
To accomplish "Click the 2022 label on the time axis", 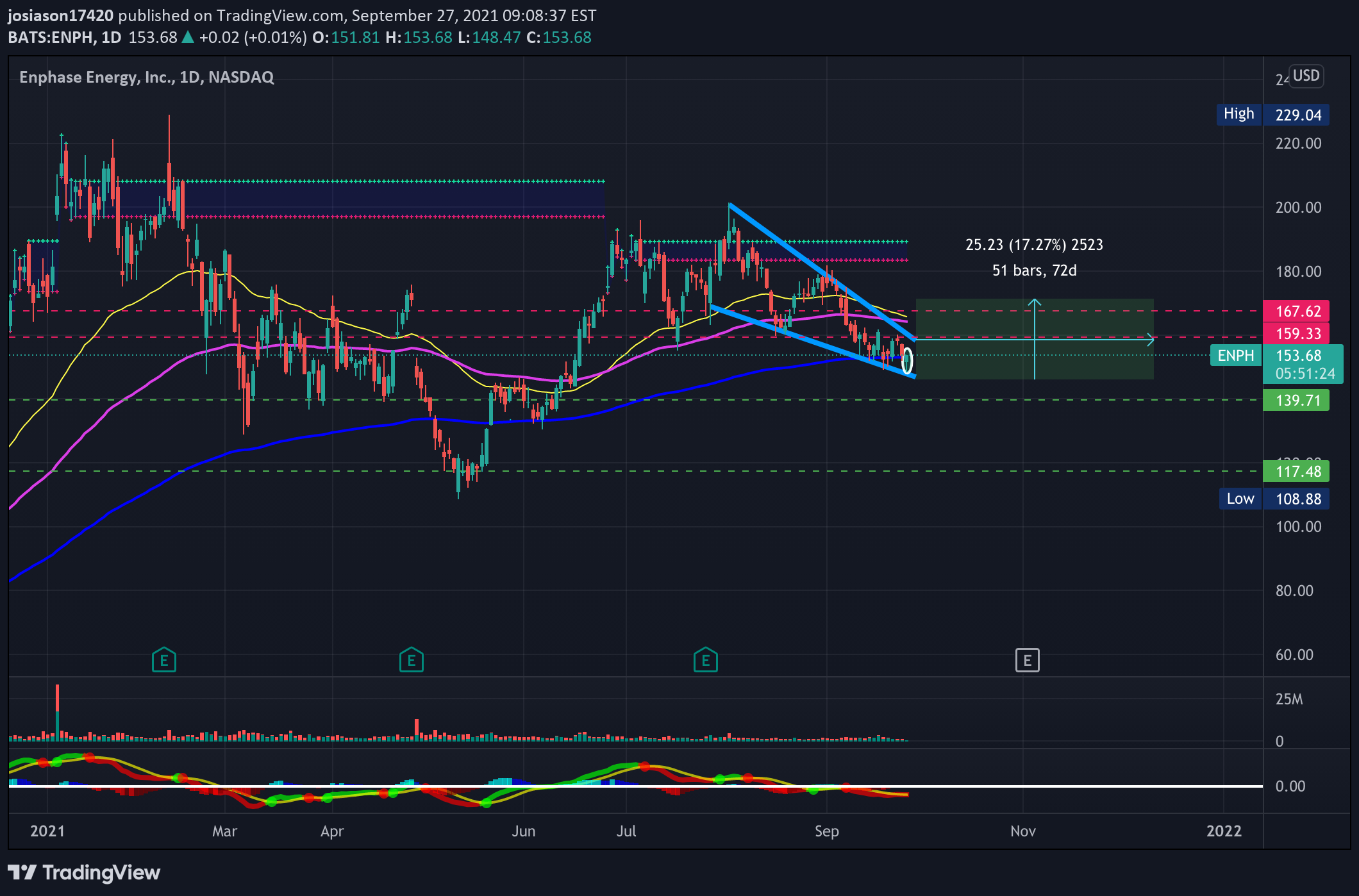I will [1224, 831].
